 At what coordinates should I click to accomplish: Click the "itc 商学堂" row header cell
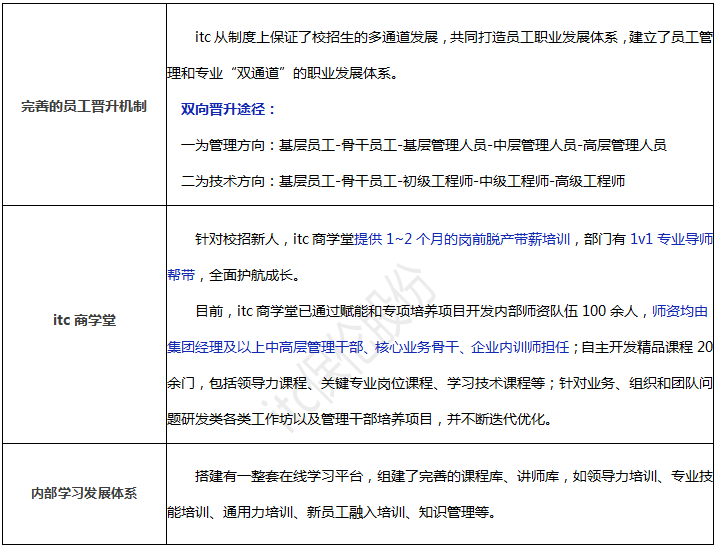[x=84, y=321]
